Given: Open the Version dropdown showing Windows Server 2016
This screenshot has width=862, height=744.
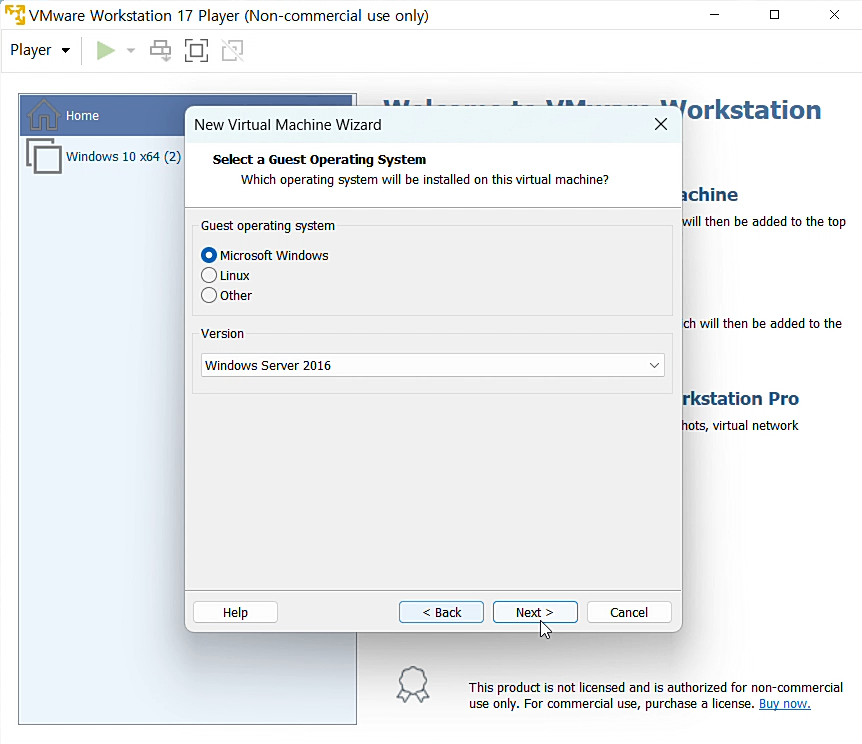Looking at the screenshot, I should (433, 365).
